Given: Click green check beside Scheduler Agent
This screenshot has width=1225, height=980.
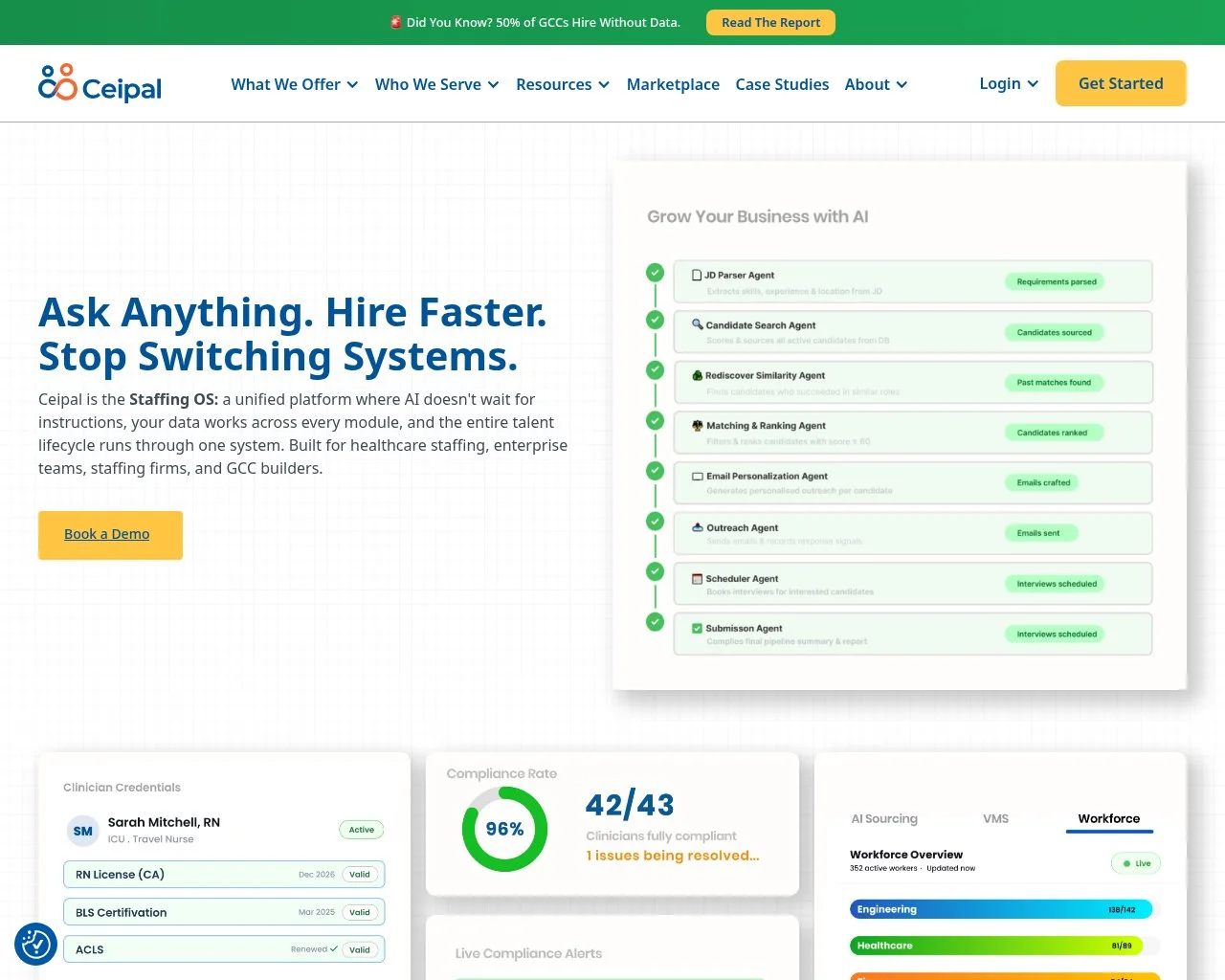Looking at the screenshot, I should pyautogui.click(x=655, y=571).
